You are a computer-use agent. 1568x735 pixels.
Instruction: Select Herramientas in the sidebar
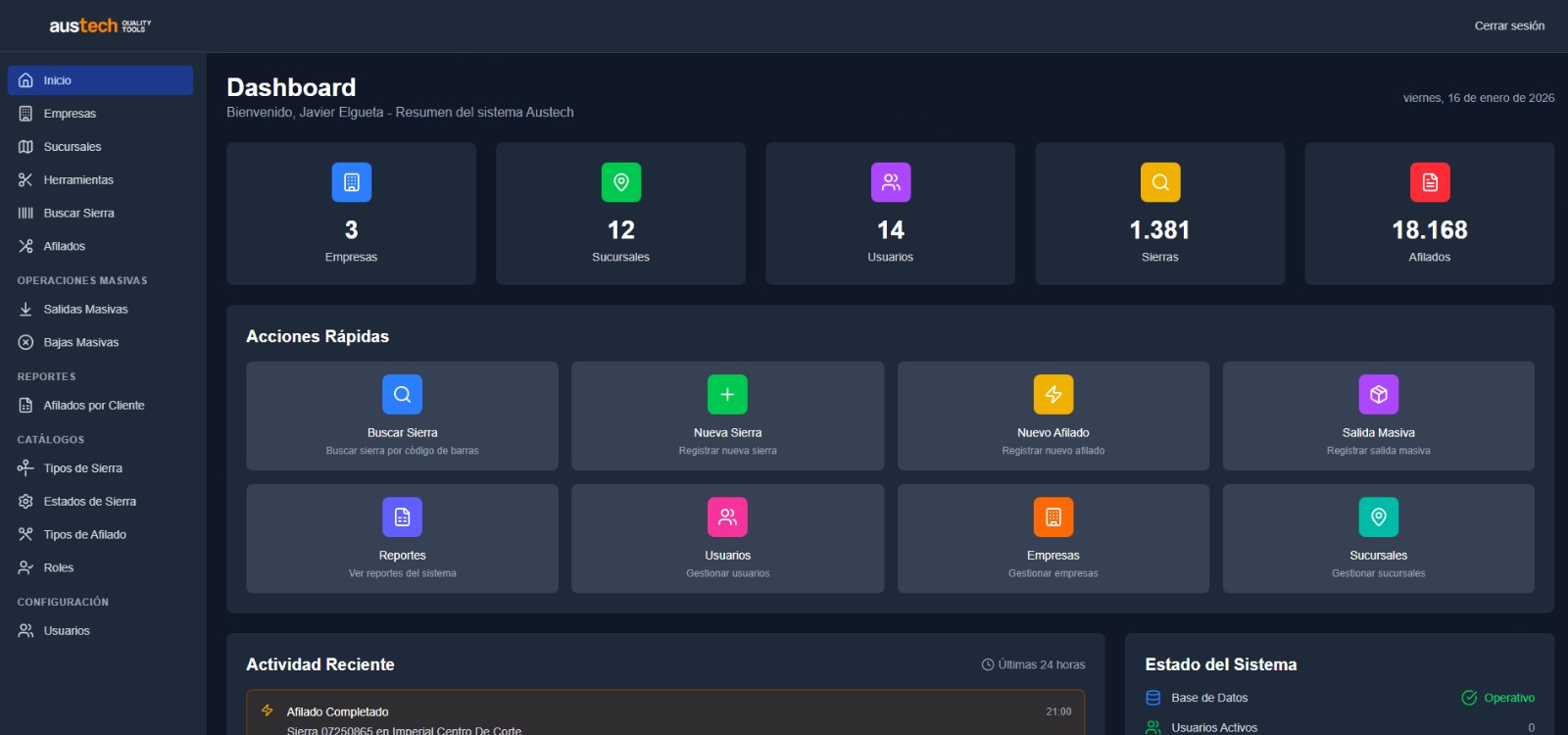coord(100,180)
